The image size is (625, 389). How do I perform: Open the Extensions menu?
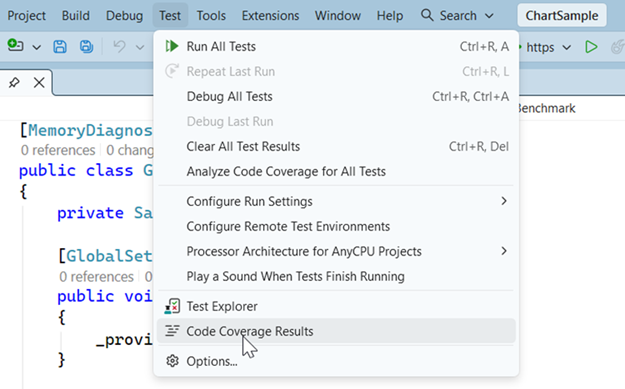pos(270,16)
